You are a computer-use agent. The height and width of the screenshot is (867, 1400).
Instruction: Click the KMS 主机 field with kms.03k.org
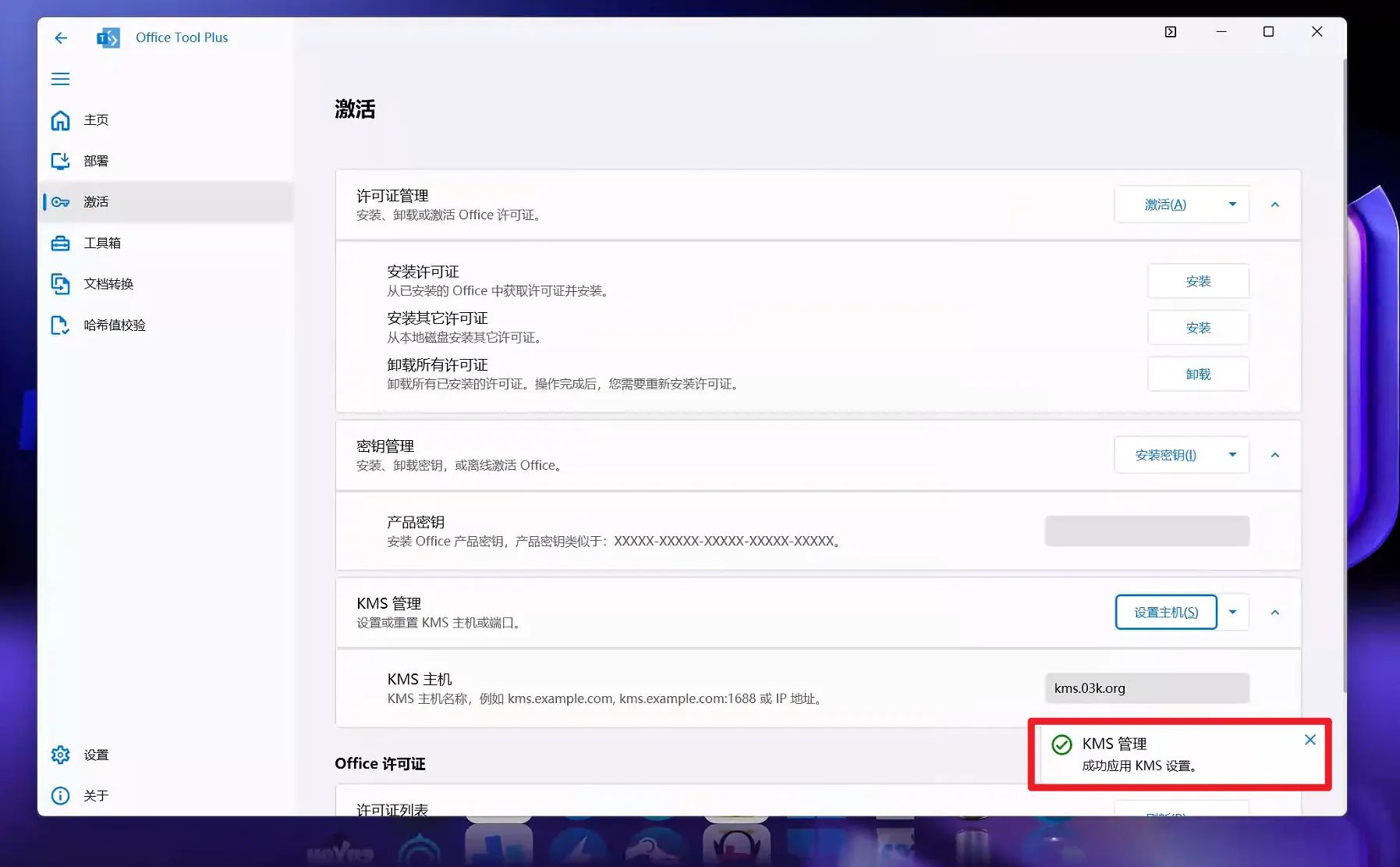1147,688
